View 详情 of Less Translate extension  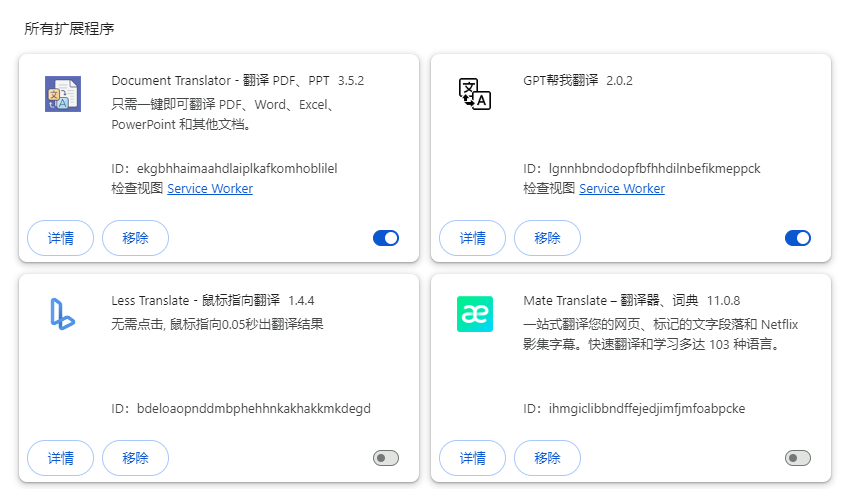click(x=61, y=458)
